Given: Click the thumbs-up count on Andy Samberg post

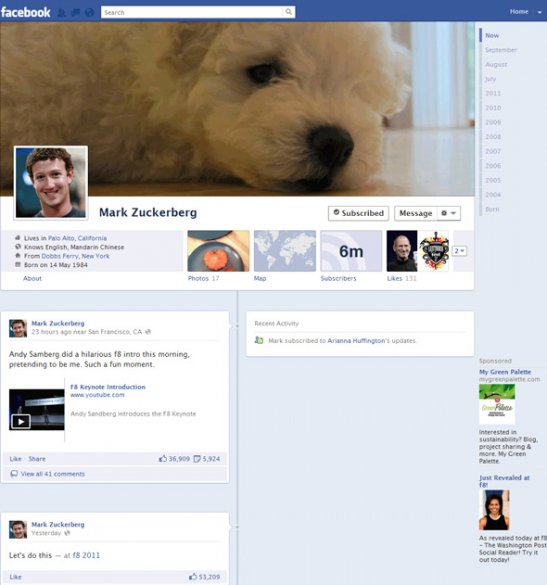Looking at the screenshot, I should click(x=174, y=459).
